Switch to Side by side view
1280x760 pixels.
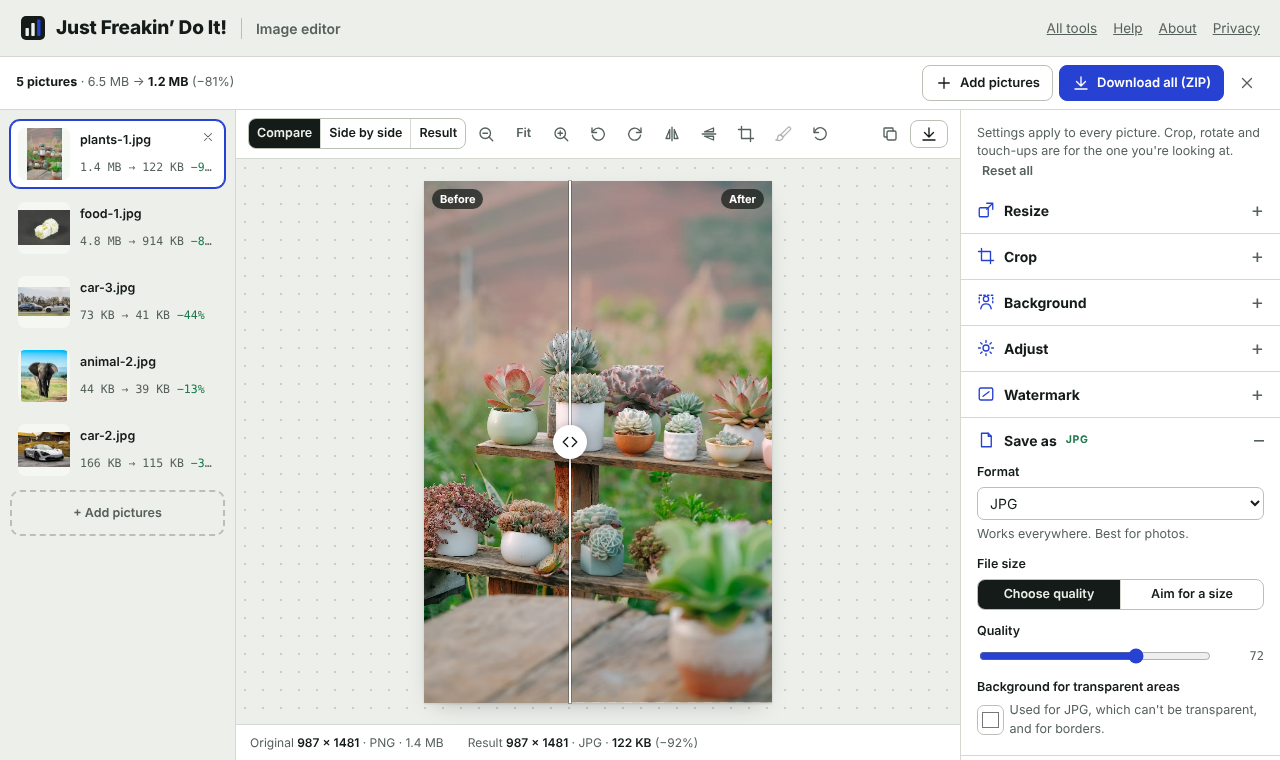[366, 133]
